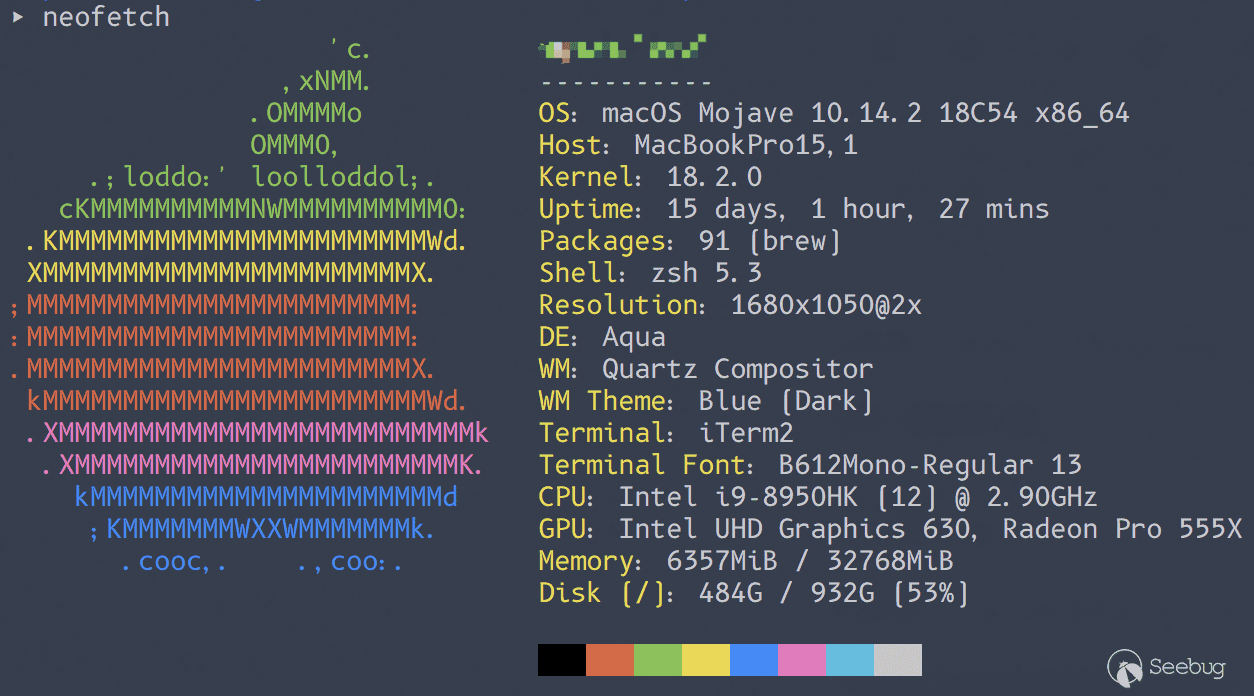Viewport: 1254px width, 696px height.
Task: Select the GPU value listing Intel UHD Graphics 630
Action: tap(930, 529)
